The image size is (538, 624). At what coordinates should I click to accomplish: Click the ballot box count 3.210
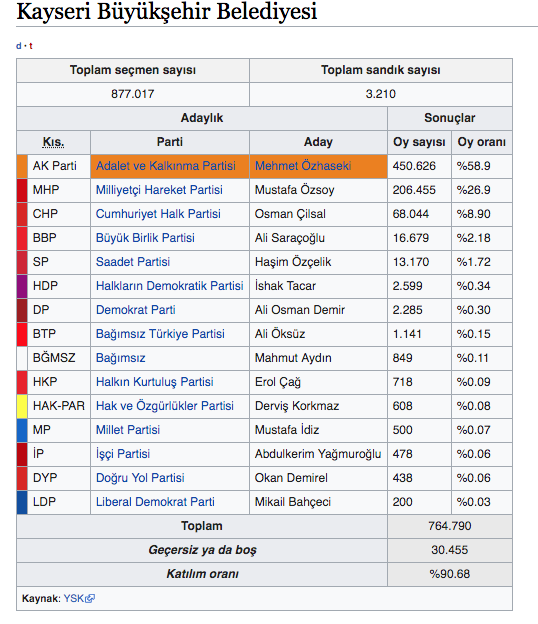click(x=381, y=94)
